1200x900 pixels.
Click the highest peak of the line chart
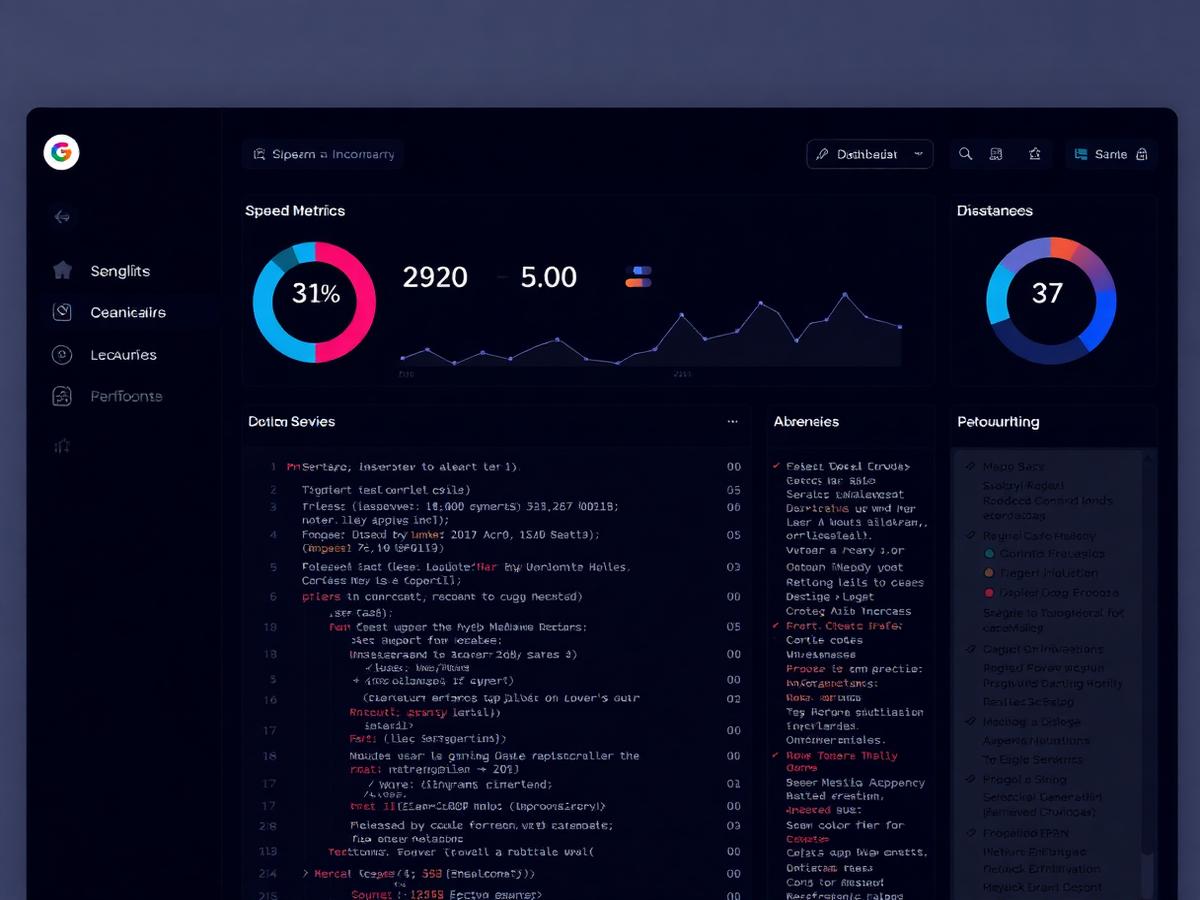845,295
